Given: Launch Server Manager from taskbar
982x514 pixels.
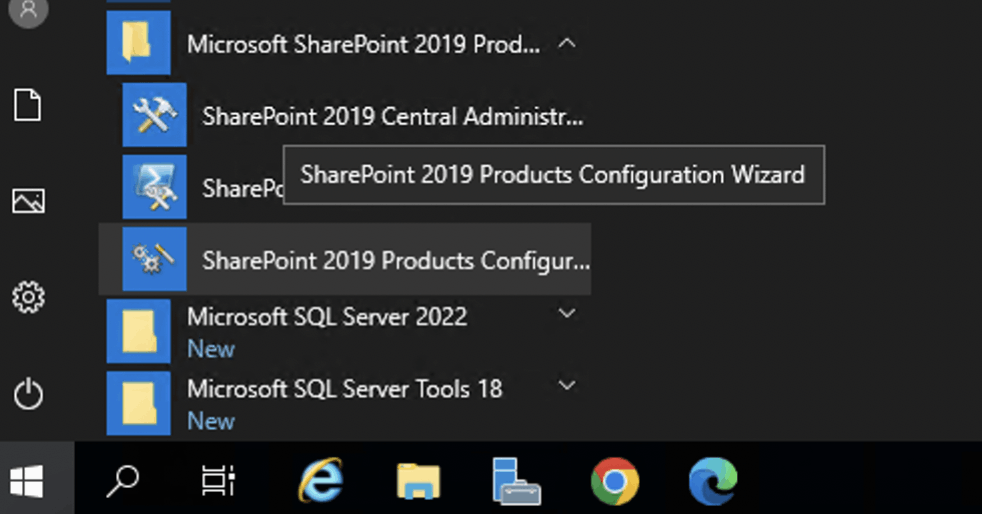Looking at the screenshot, I should (516, 483).
